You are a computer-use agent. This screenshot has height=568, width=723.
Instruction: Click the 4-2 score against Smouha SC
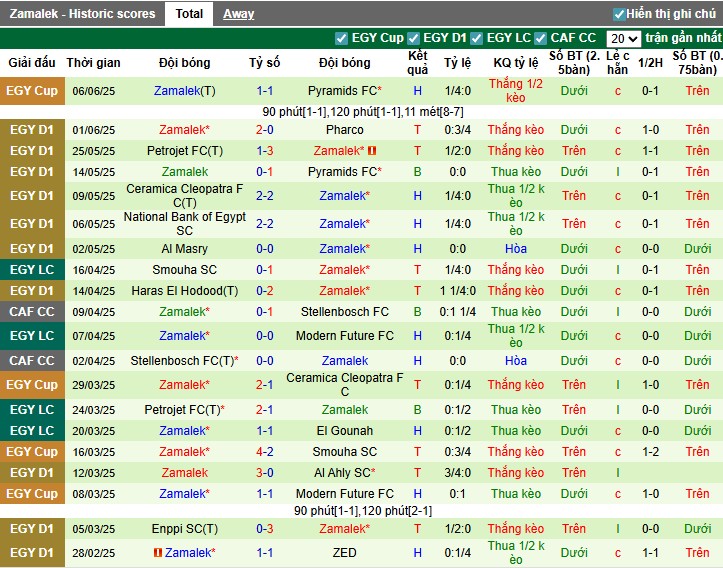pyautogui.click(x=265, y=452)
